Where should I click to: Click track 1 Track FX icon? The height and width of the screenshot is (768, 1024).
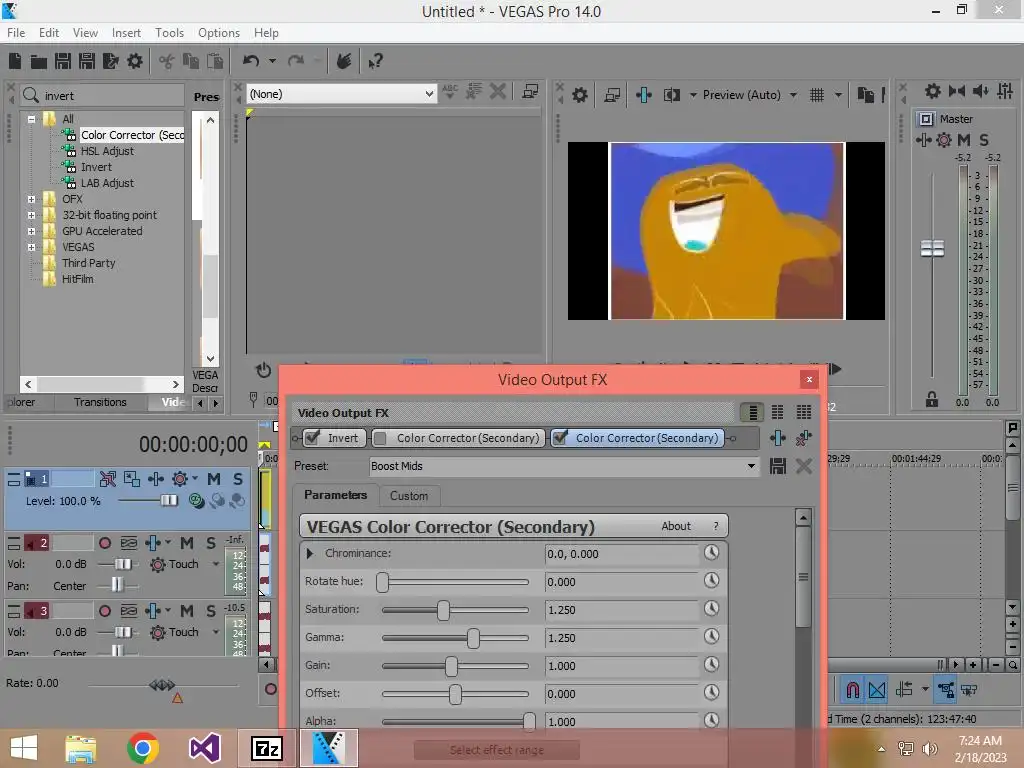coord(155,479)
